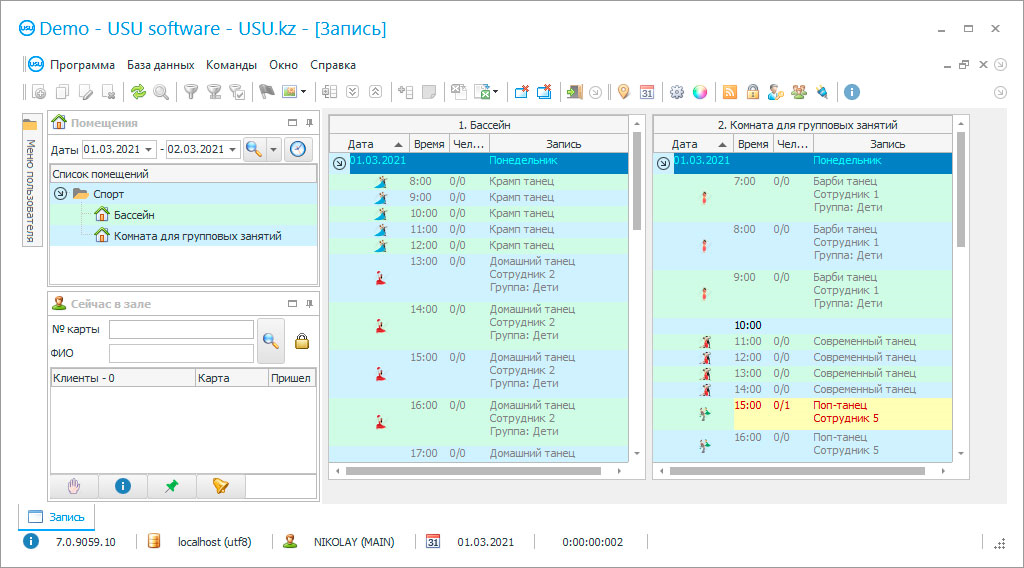This screenshot has width=1024, height=568.
Task: Click the info button below clients list
Action: (x=123, y=486)
